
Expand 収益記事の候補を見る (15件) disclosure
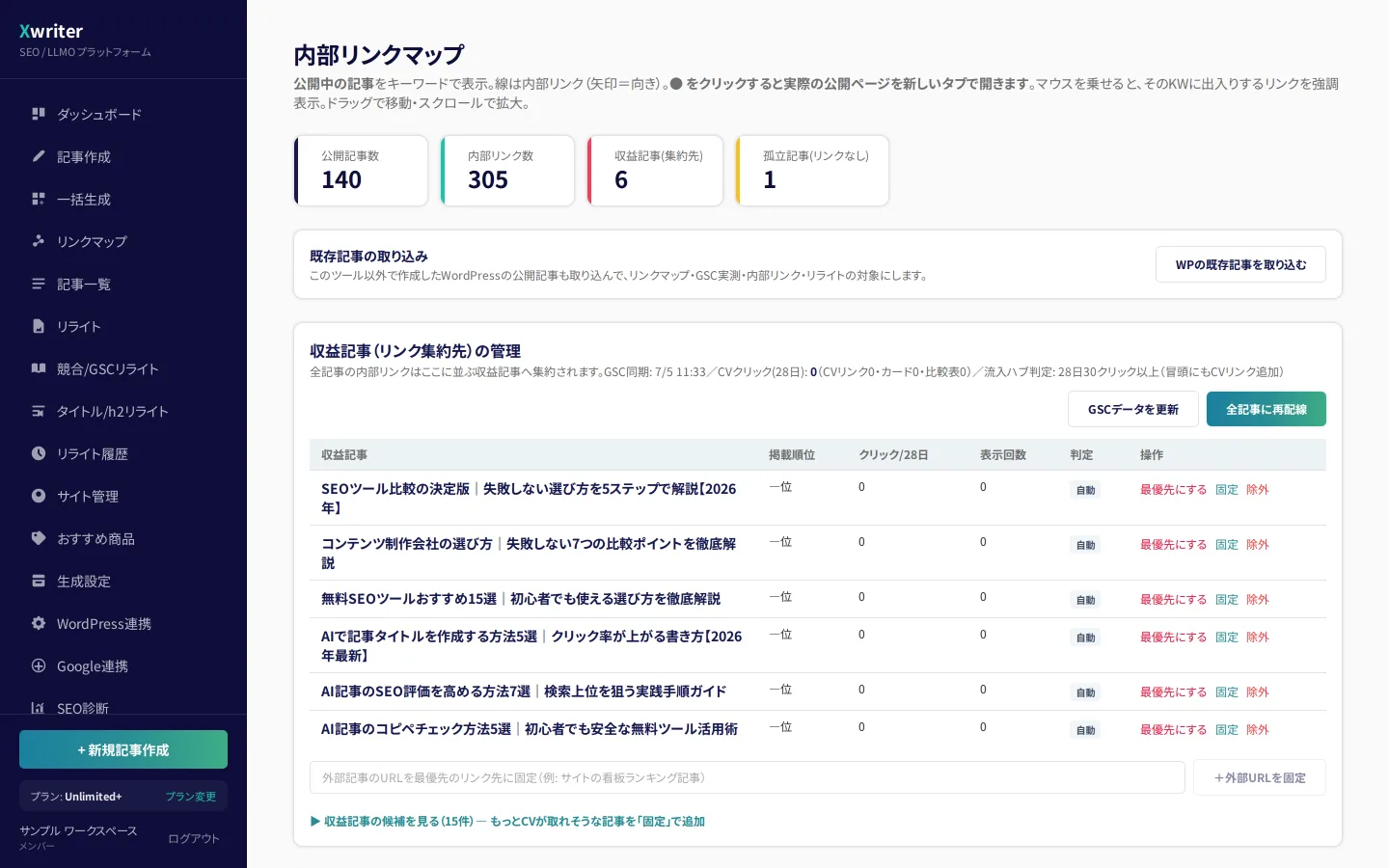[507, 822]
